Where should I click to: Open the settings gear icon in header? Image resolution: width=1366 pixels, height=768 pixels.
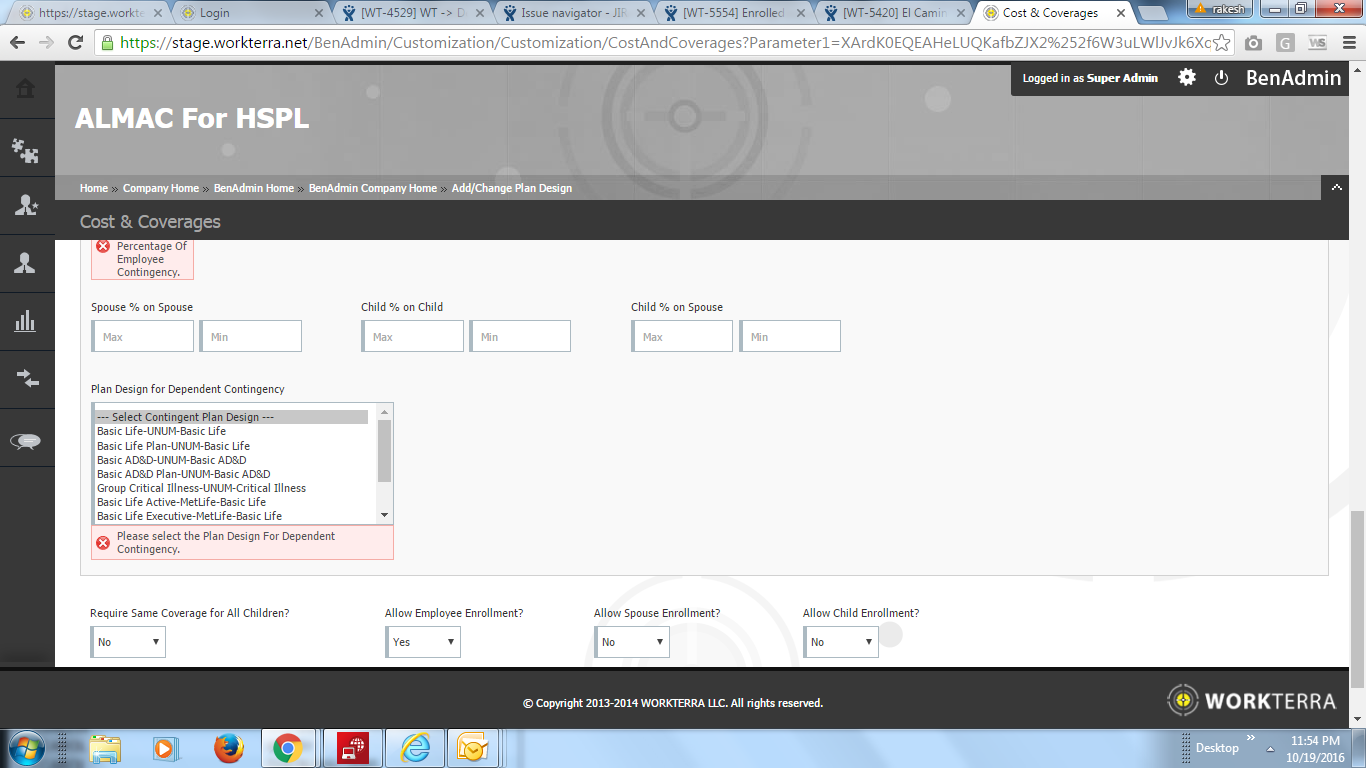pos(1187,78)
